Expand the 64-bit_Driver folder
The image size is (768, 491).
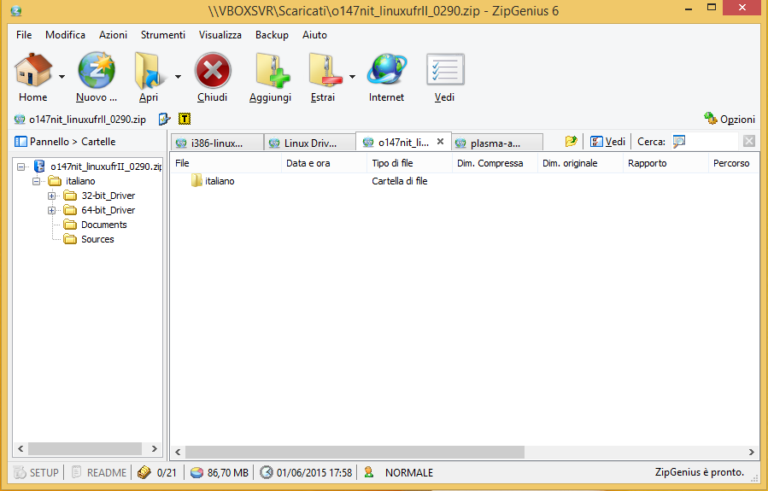pyautogui.click(x=52, y=211)
